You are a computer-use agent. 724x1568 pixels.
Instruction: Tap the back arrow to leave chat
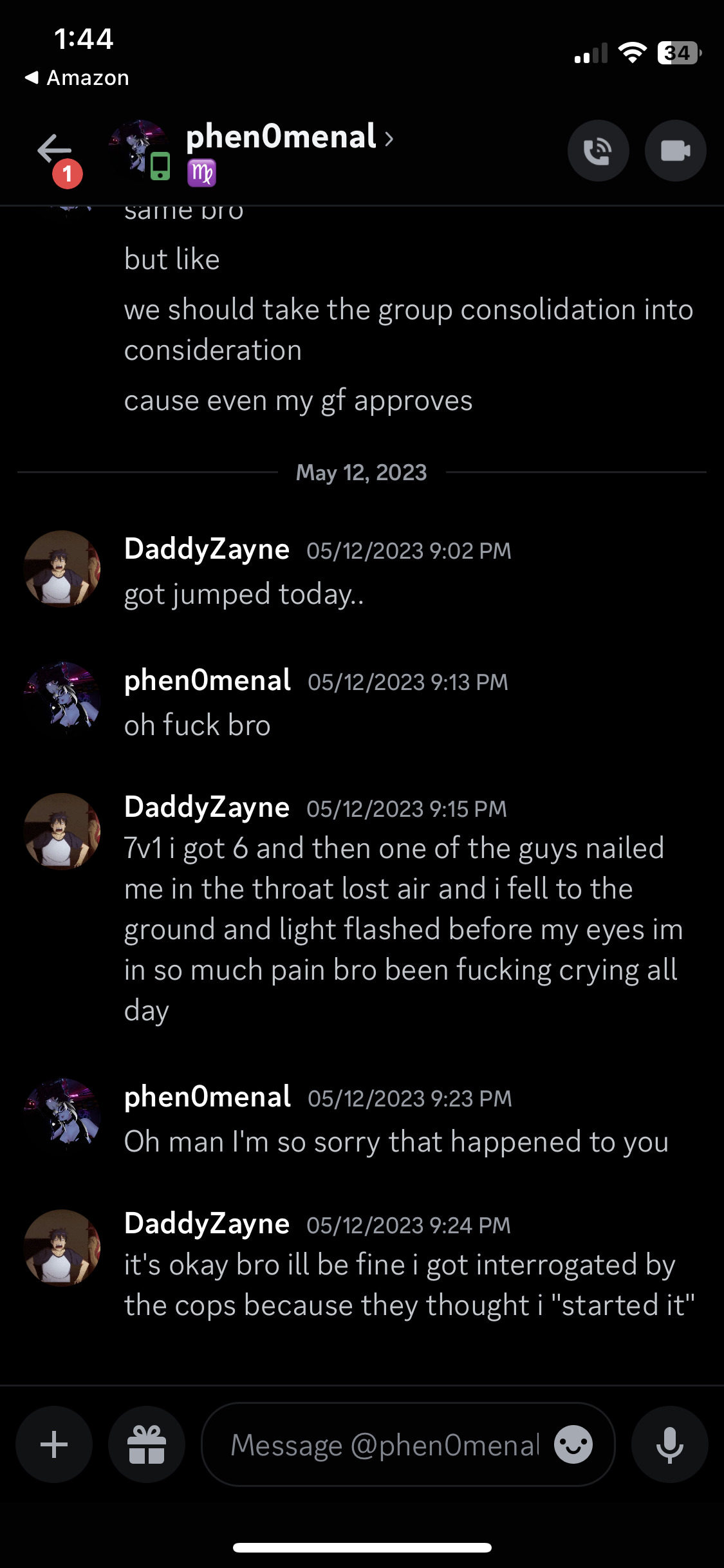coord(54,149)
